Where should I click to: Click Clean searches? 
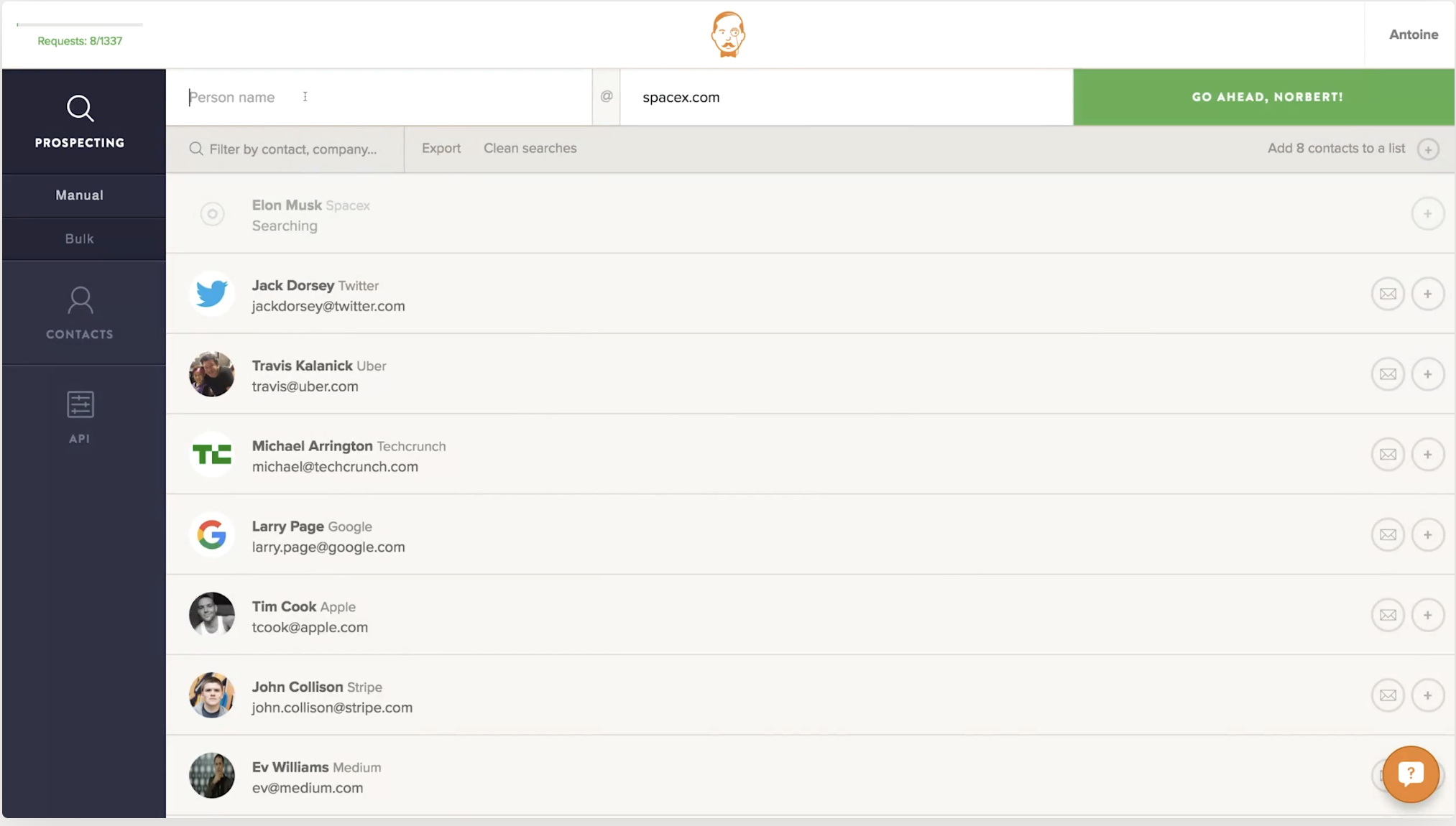pyautogui.click(x=530, y=148)
